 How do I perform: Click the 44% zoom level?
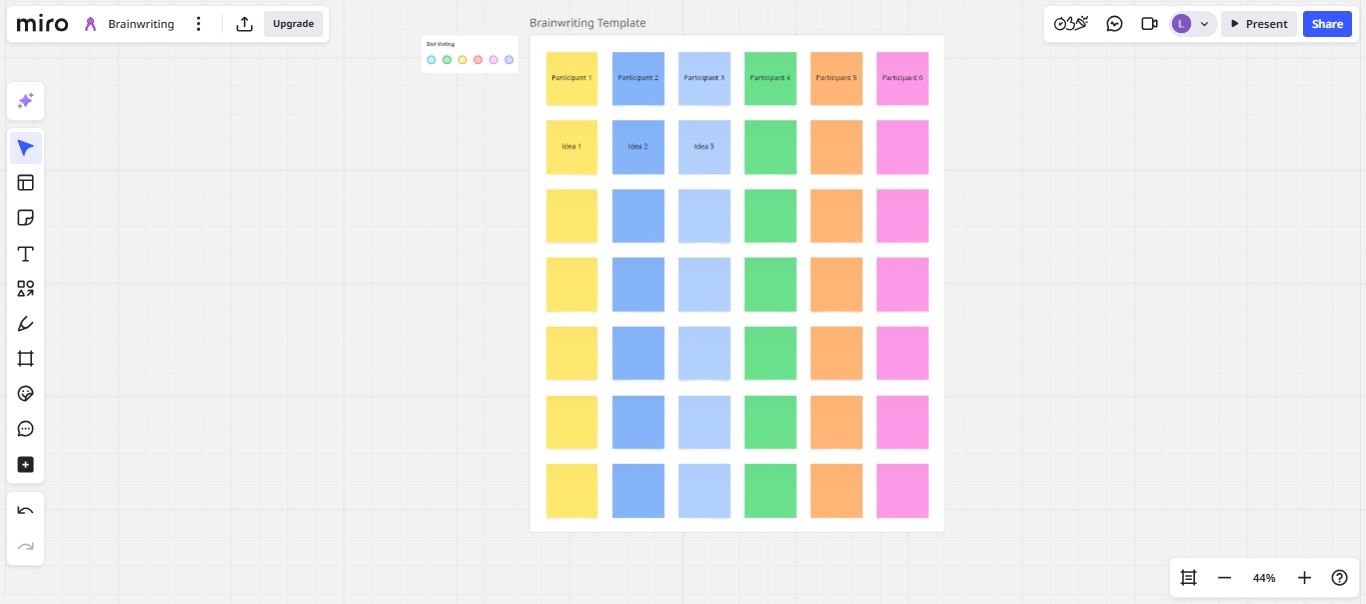pos(1264,578)
